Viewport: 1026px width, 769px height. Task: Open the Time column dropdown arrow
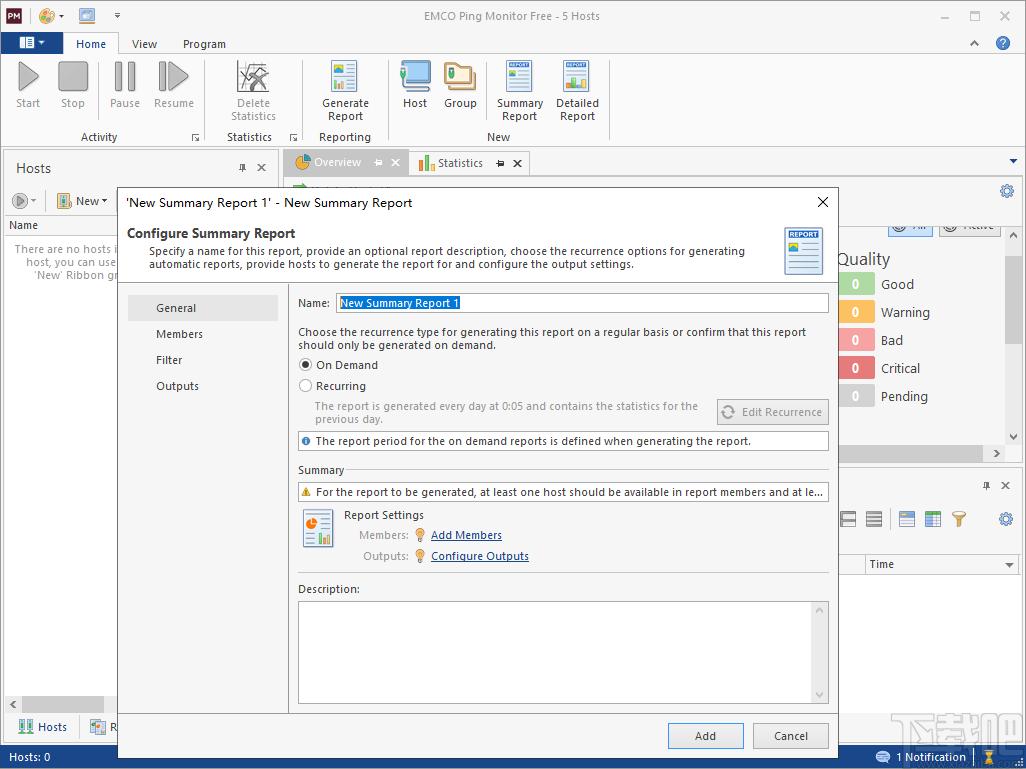click(1009, 565)
